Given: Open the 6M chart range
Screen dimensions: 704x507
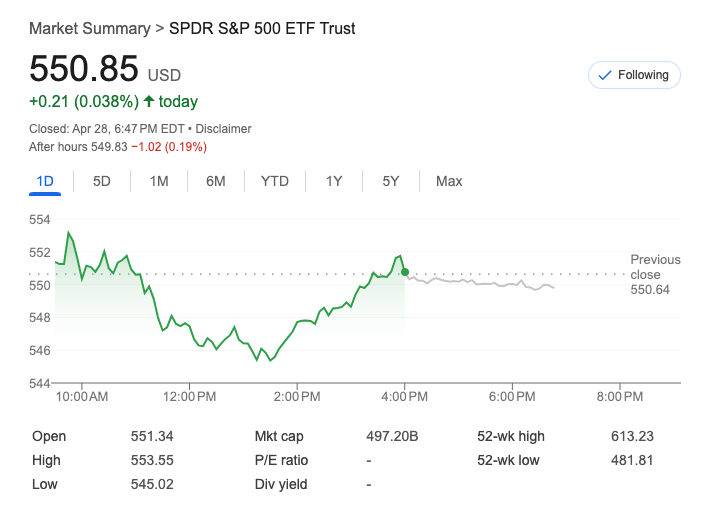Looking at the screenshot, I should tap(216, 181).
